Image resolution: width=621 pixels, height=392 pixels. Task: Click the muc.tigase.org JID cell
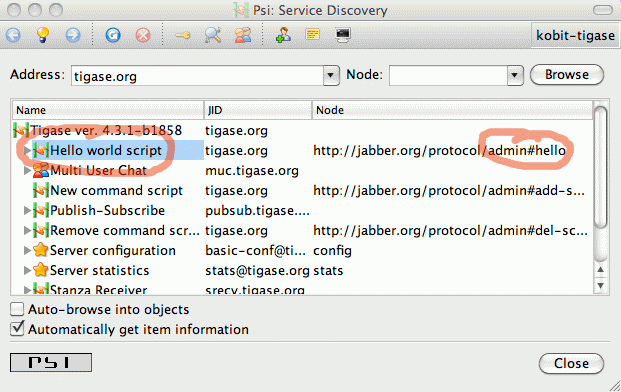pos(252,171)
